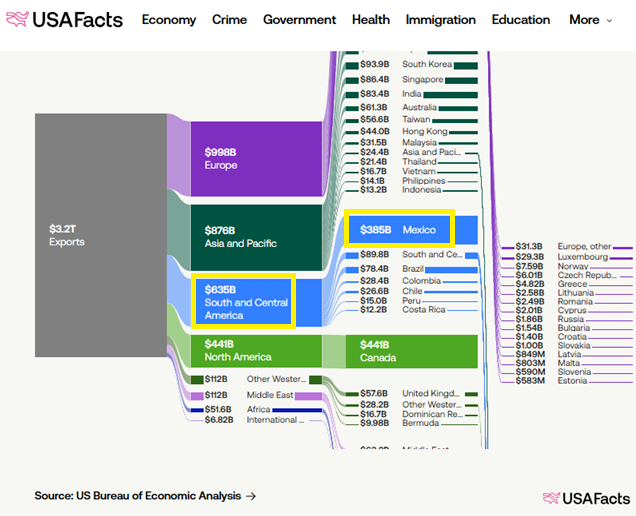Click the Thailand $21.4B label
This screenshot has width=636, height=516.
coord(398,162)
